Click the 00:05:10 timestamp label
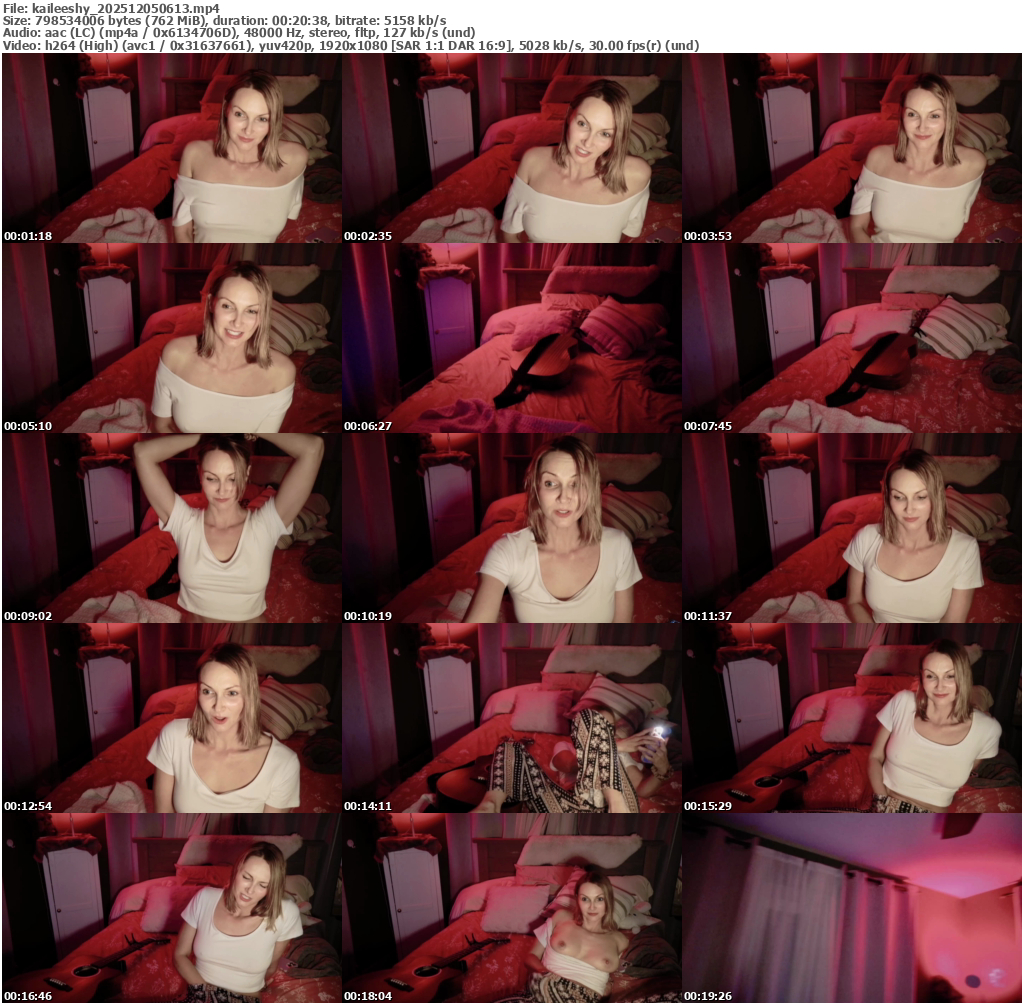1024x1003 pixels. (x=28, y=426)
